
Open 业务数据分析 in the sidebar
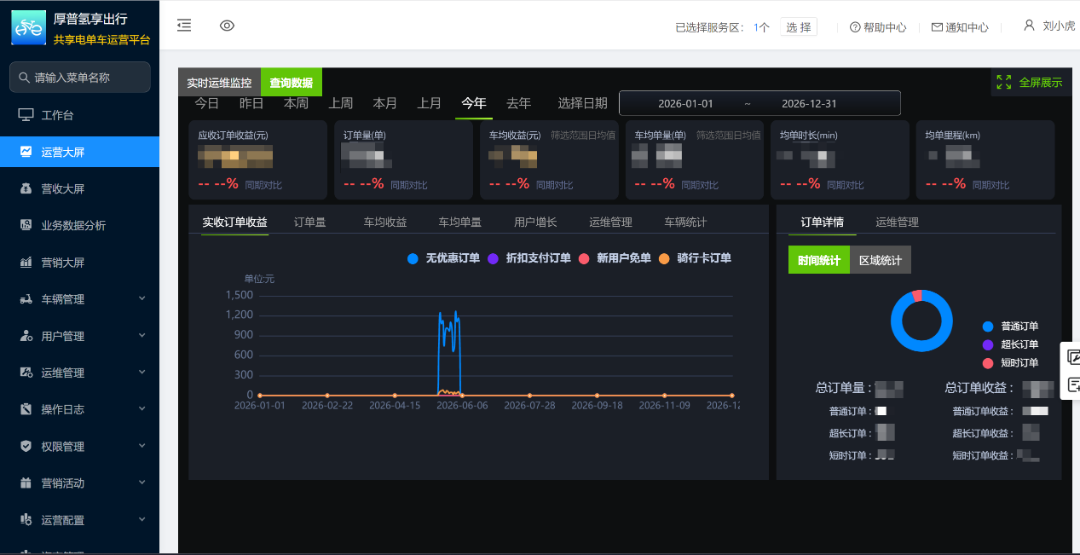[x=80, y=225]
